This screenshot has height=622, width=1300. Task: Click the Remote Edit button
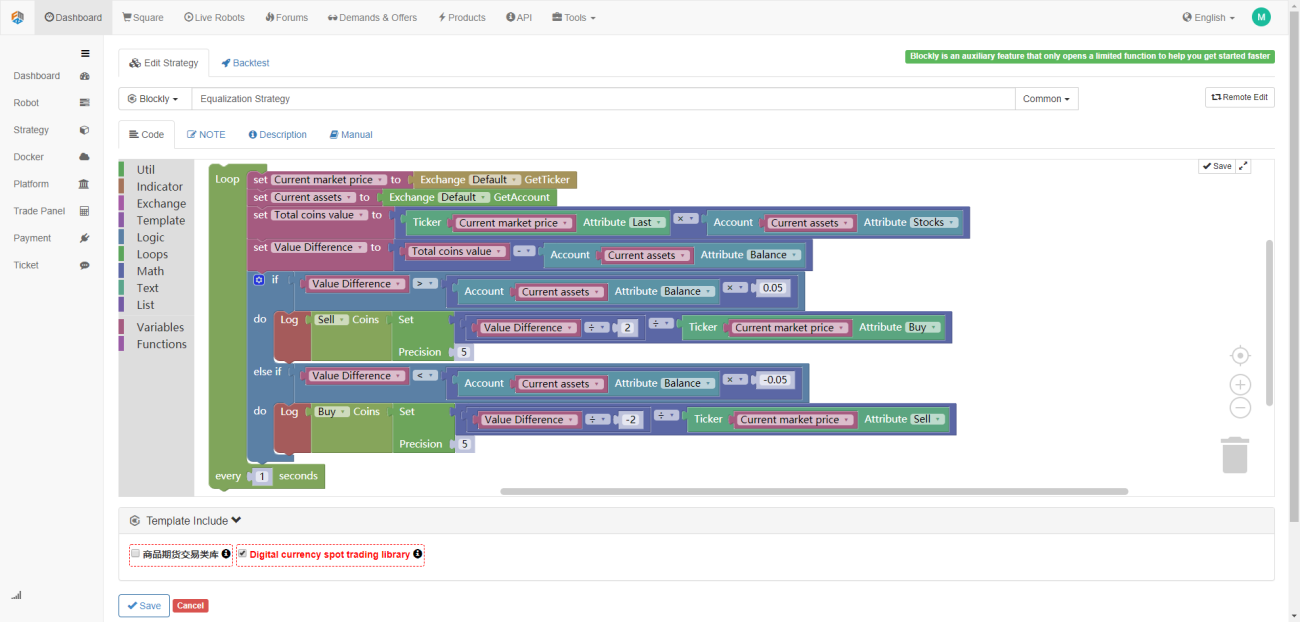point(1240,97)
